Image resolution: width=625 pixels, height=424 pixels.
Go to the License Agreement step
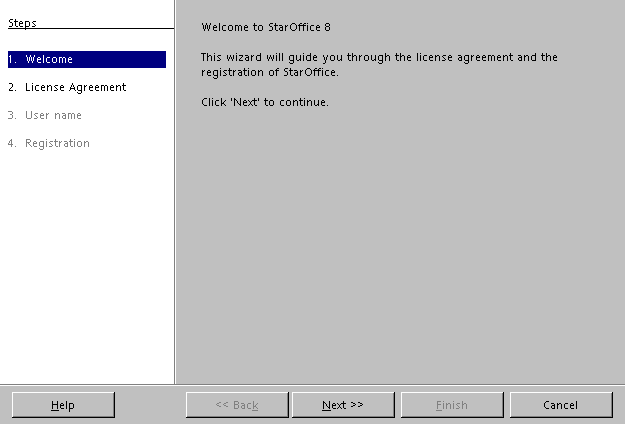67,87
